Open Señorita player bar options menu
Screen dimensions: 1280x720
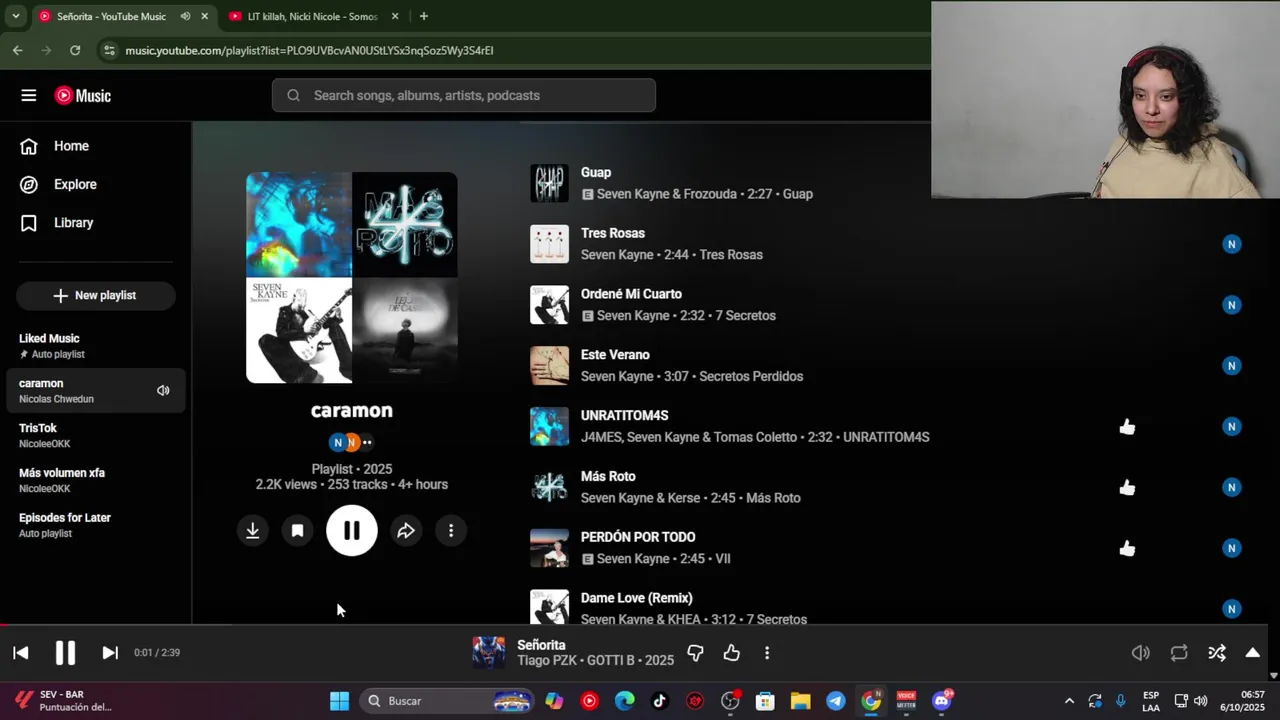click(767, 653)
